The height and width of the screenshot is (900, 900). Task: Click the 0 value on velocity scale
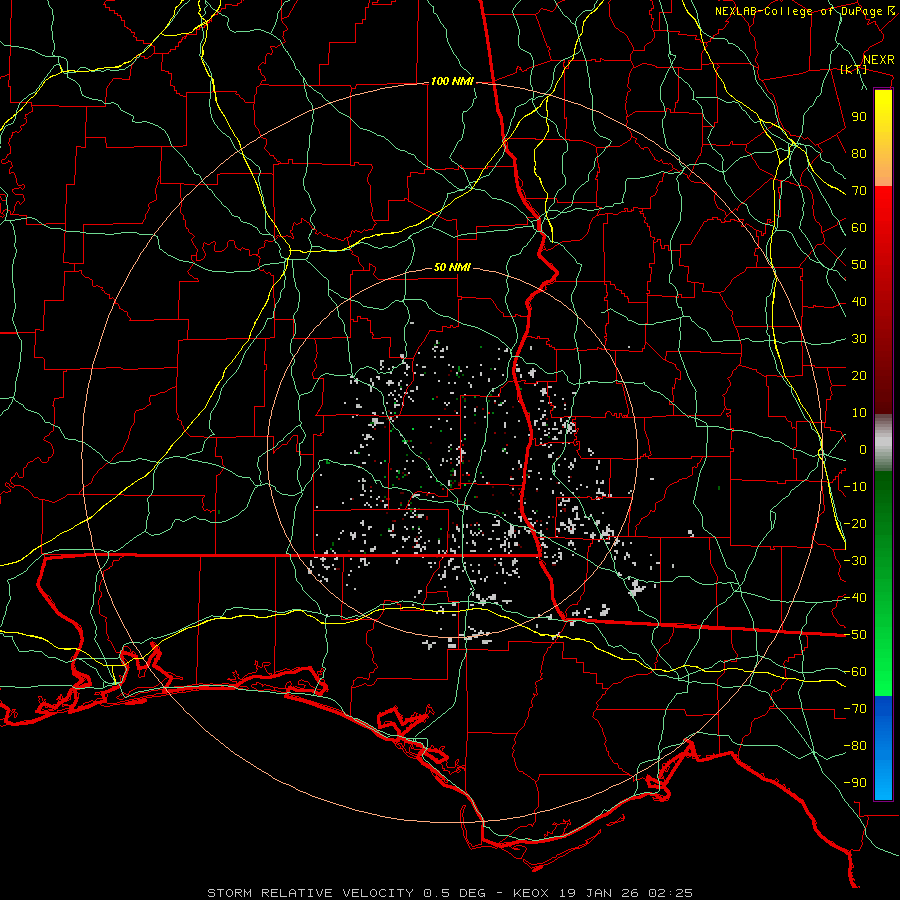[863, 450]
